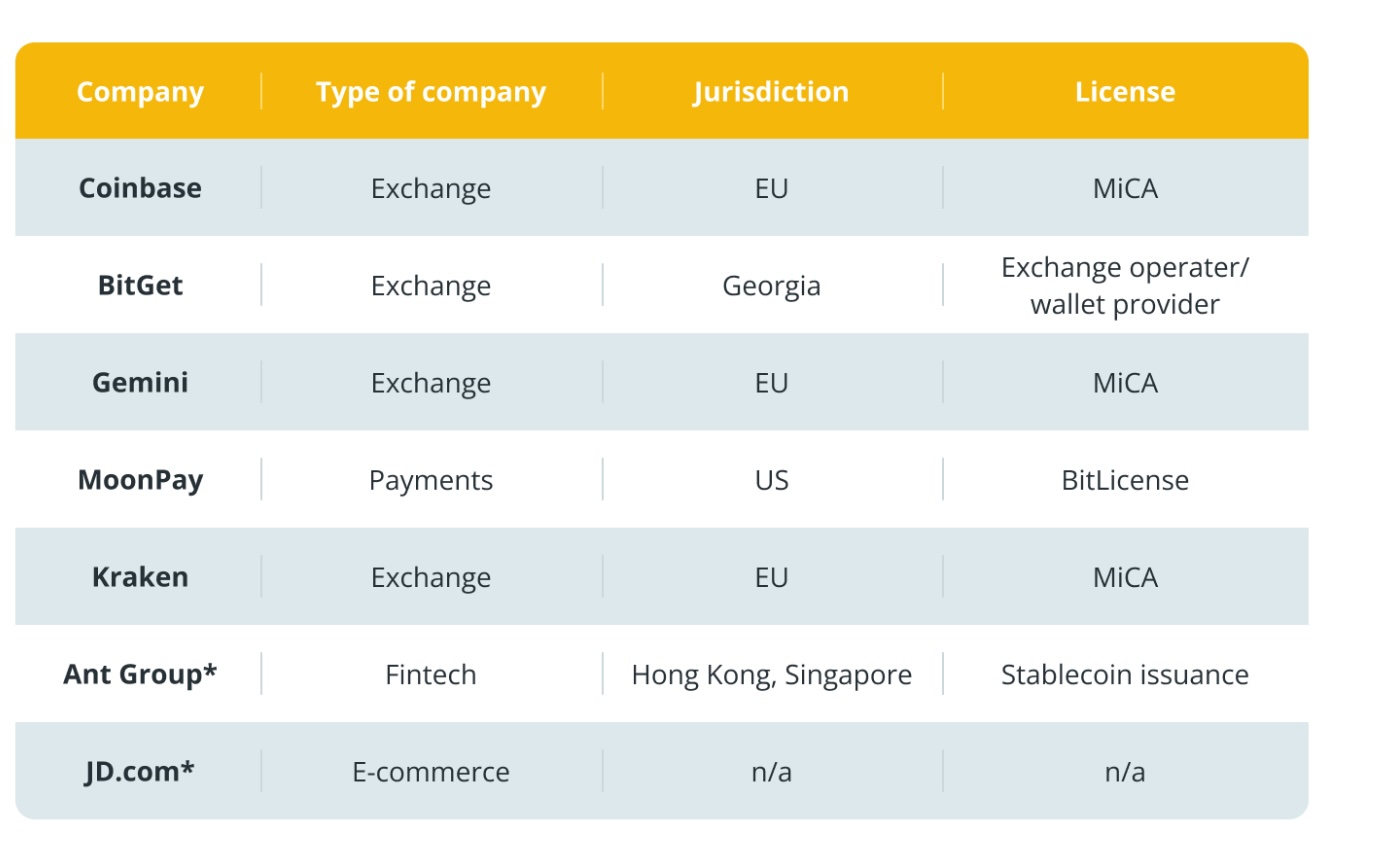
Task: Click the Company column header
Action: tap(140, 92)
